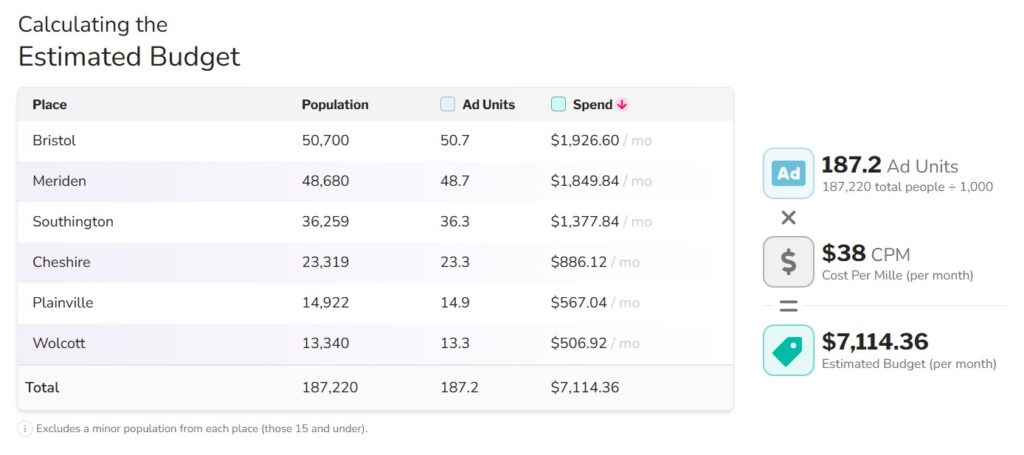The height and width of the screenshot is (455, 1024).
Task: Sort table by Place column header
Action: coord(49,104)
